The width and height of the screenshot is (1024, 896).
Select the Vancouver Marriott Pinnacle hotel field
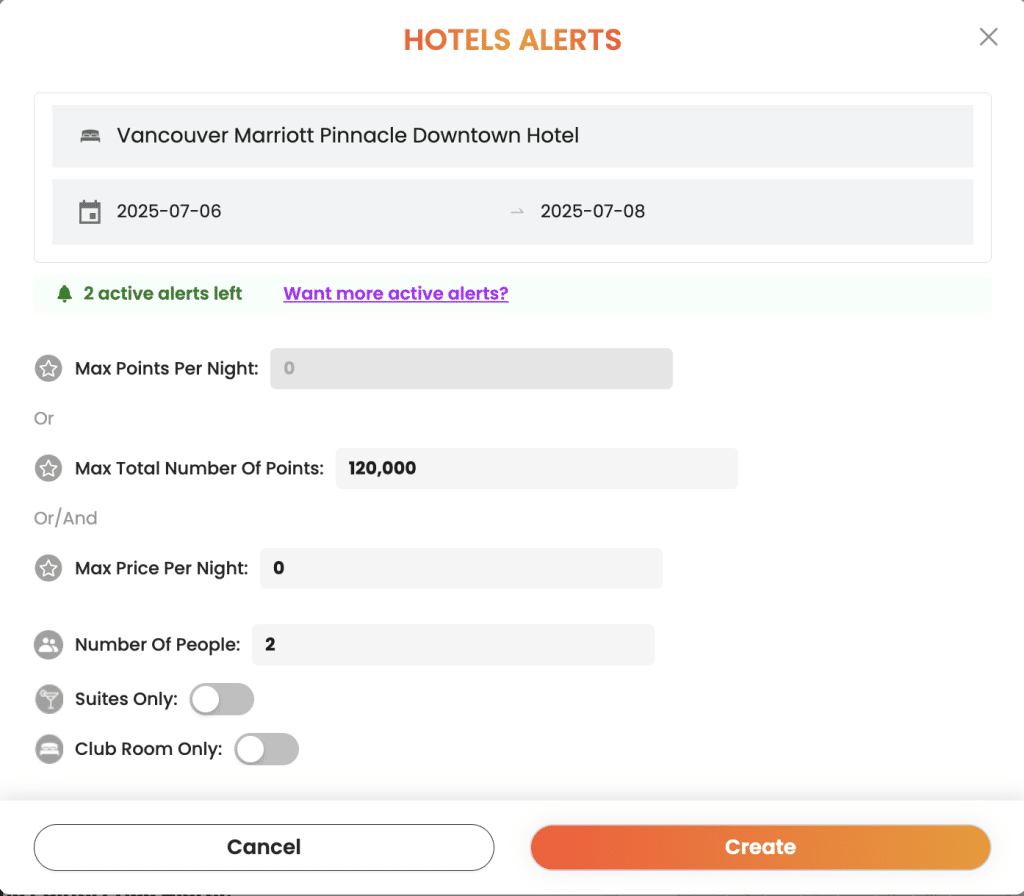pos(512,136)
